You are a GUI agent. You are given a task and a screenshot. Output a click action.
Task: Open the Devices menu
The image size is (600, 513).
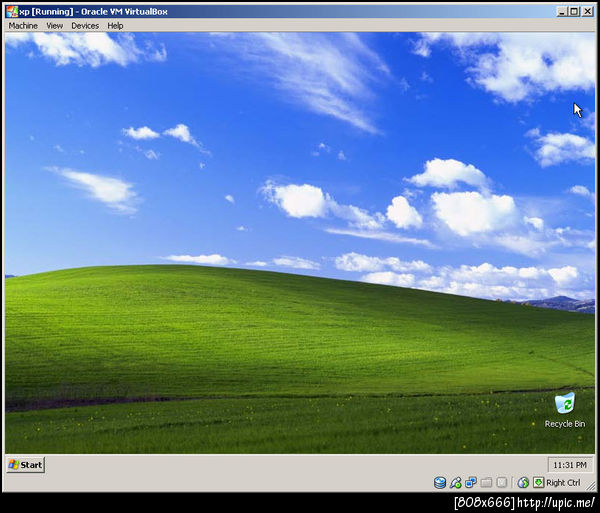[x=85, y=26]
